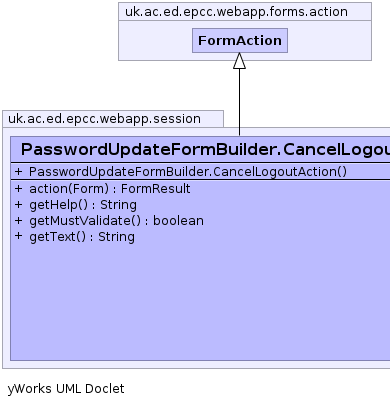
Task: Click the yWorks UML Doclet text
Action: 66,389
